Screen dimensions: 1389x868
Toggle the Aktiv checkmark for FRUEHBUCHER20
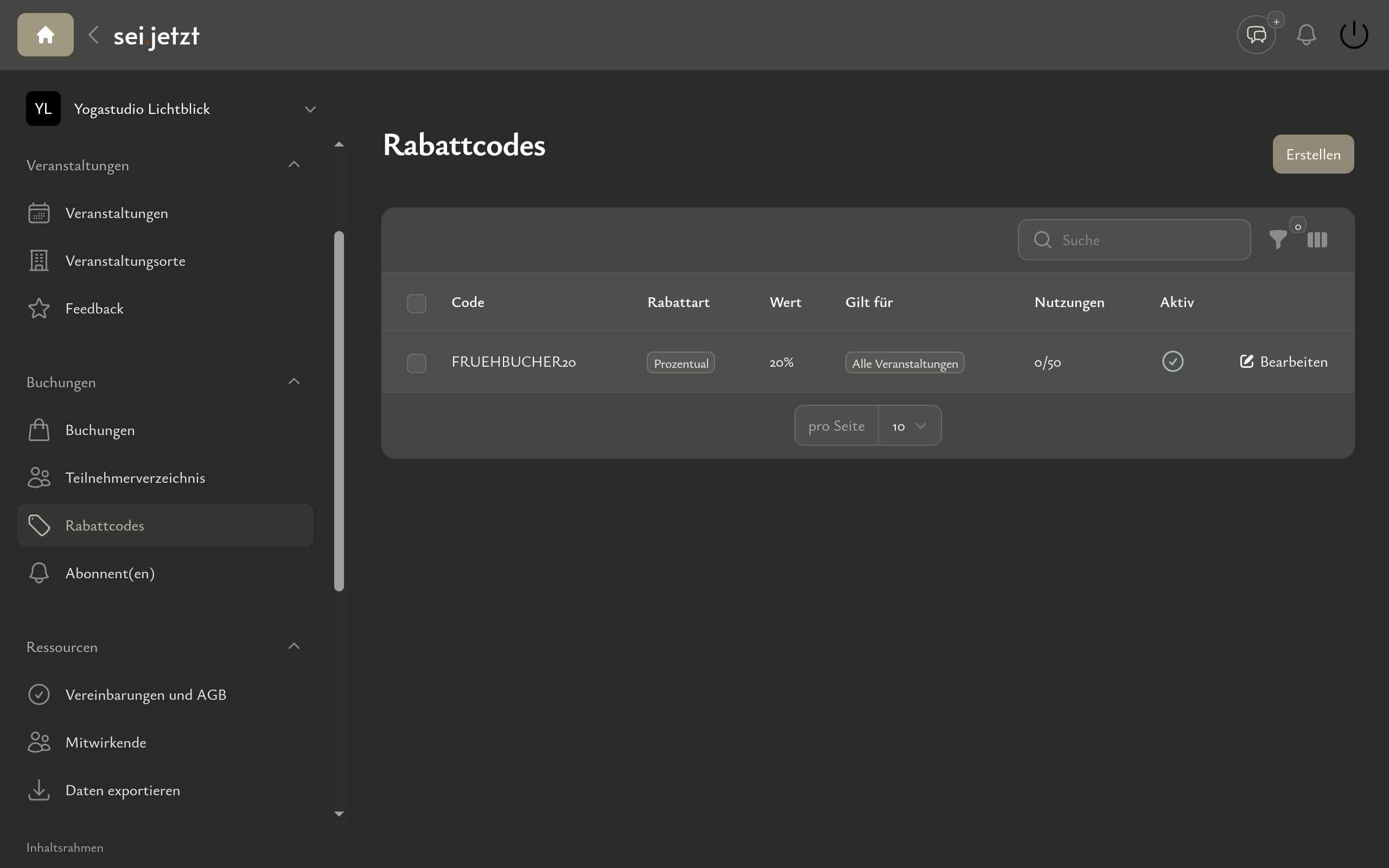coord(1173,362)
